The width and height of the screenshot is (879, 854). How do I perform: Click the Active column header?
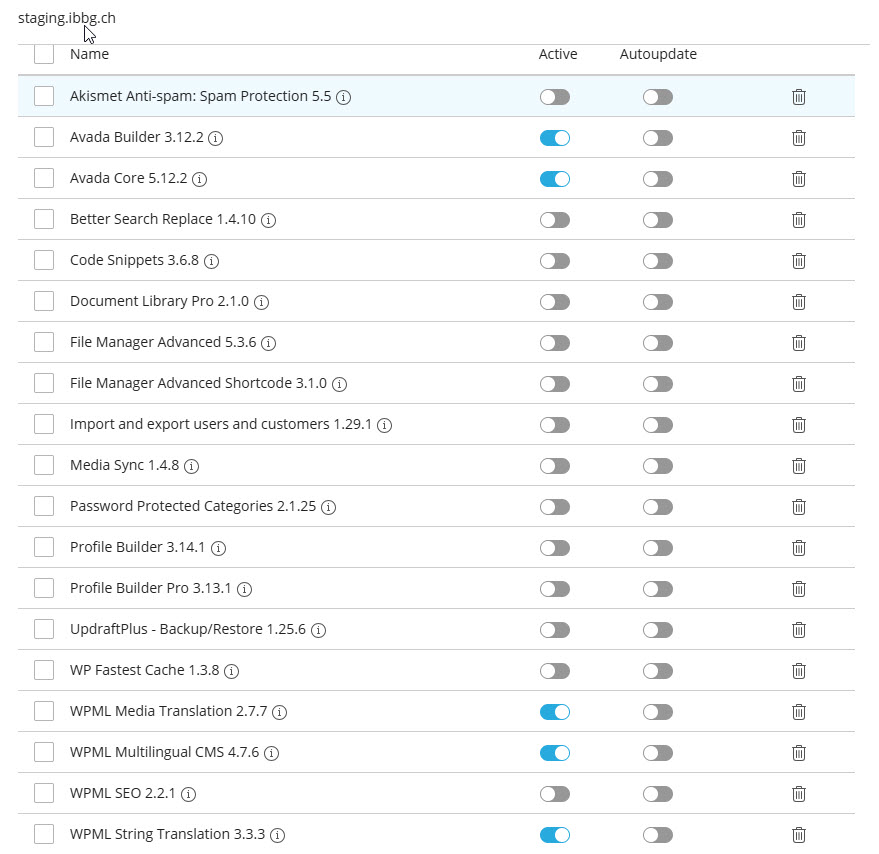tap(558, 54)
